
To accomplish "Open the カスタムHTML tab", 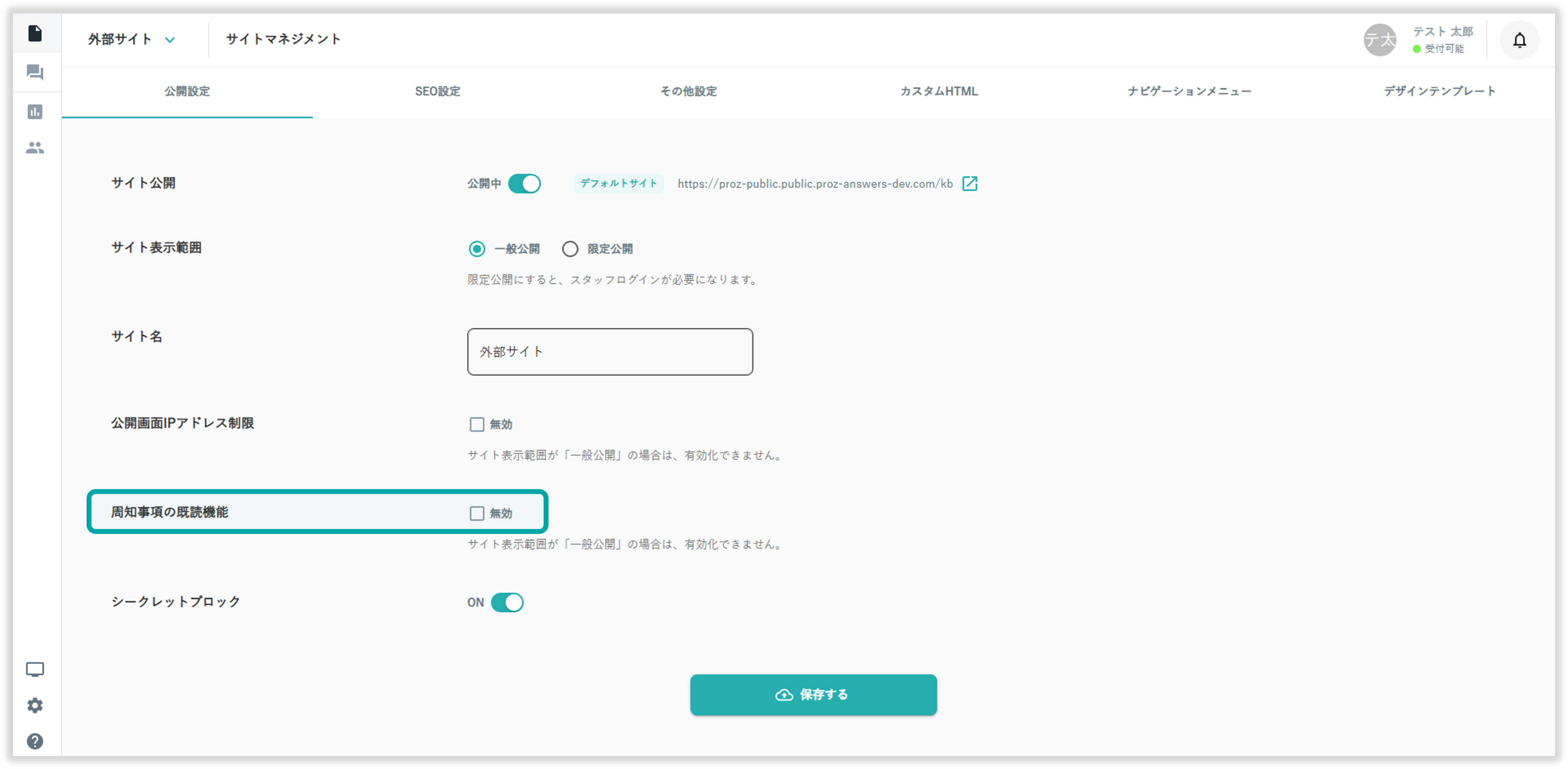I will click(939, 91).
